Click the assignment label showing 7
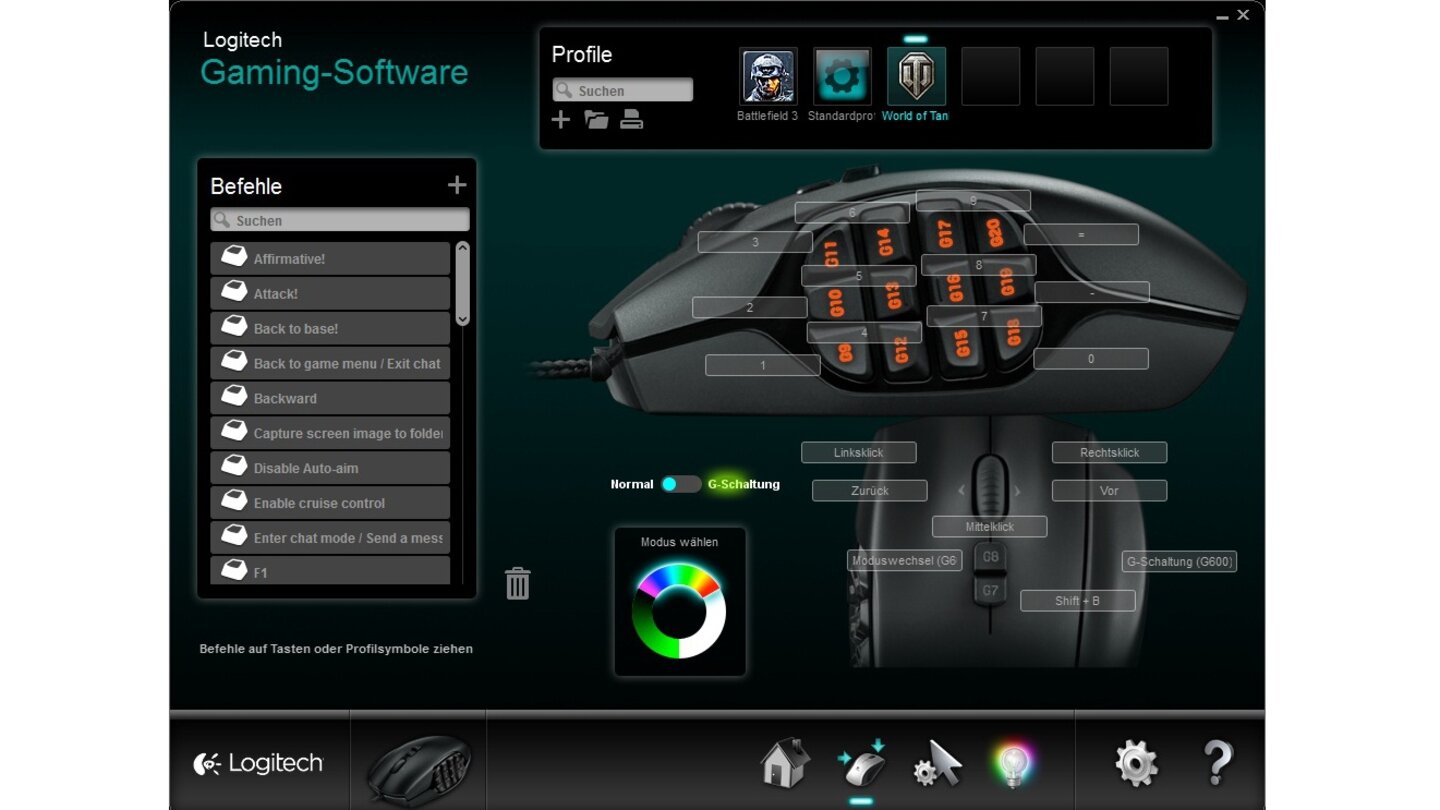 coord(984,316)
